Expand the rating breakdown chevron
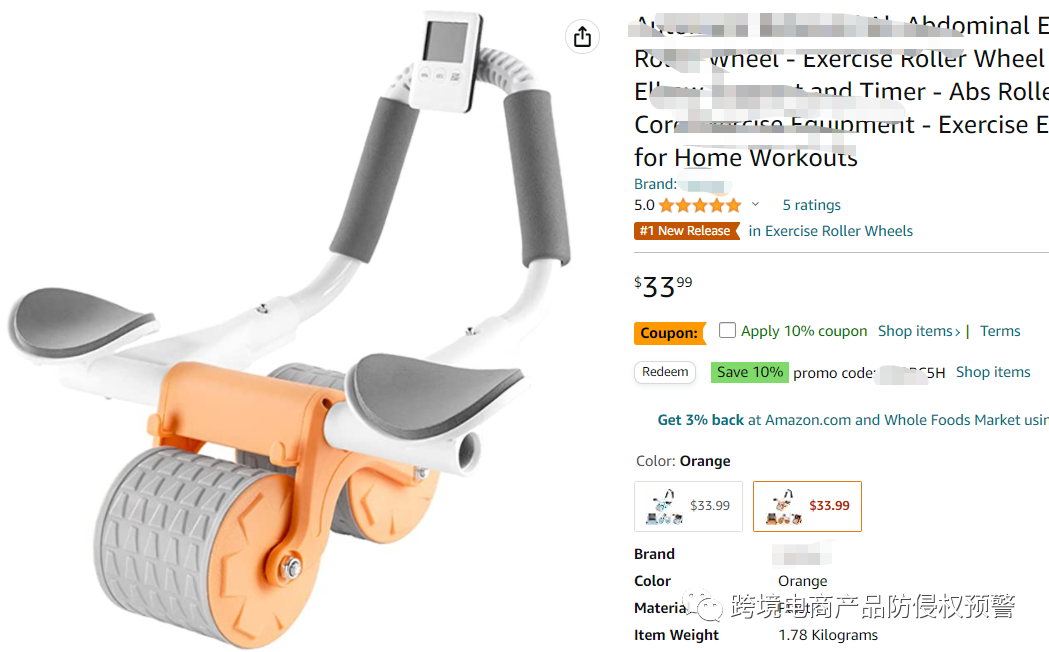This screenshot has width=1049, height=652. (x=755, y=205)
